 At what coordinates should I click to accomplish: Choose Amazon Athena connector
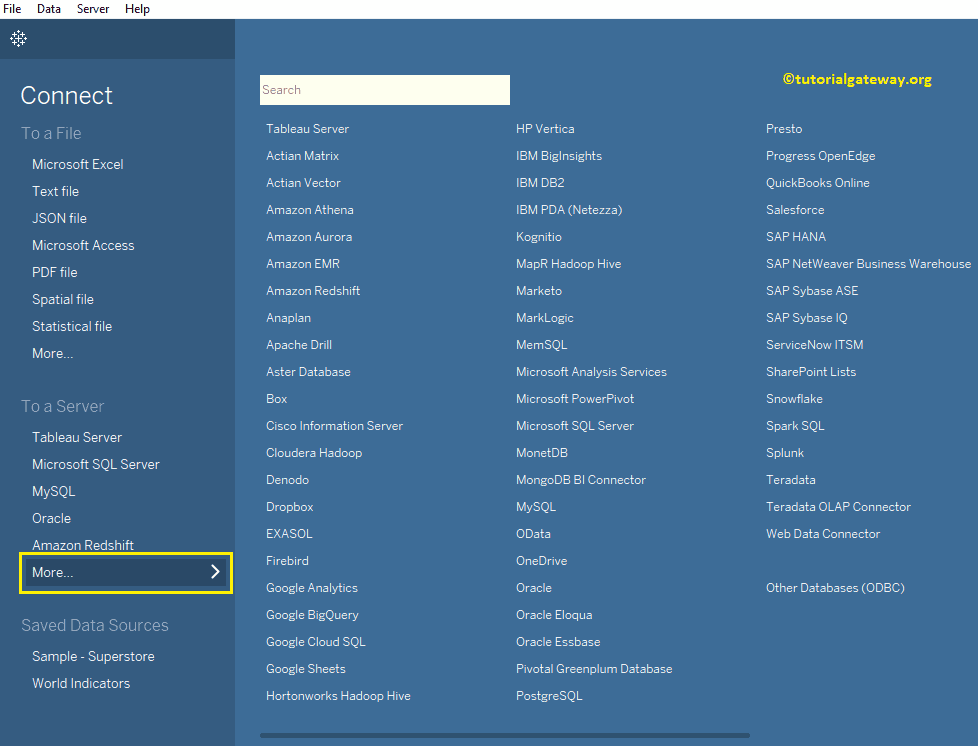tap(310, 210)
